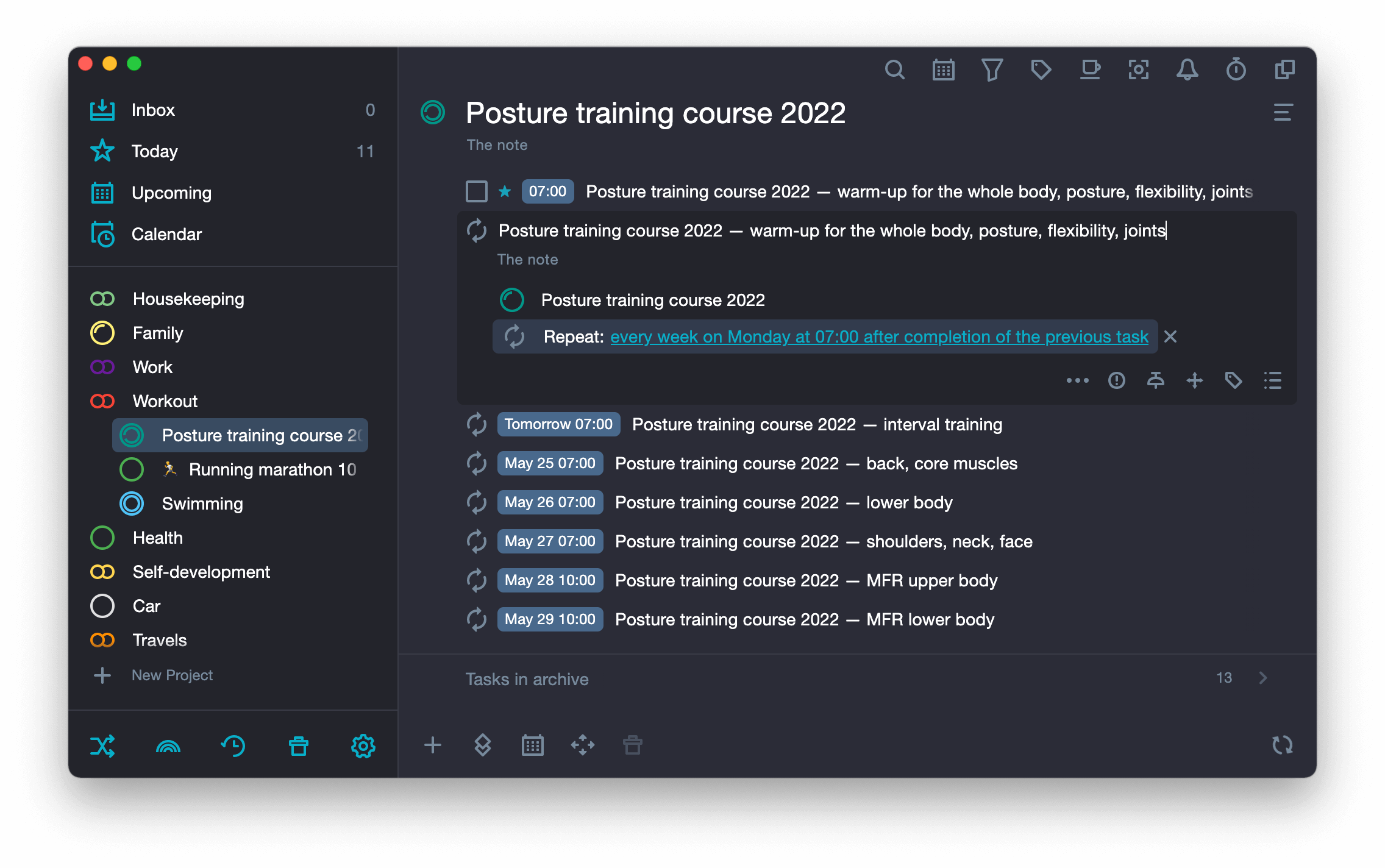Open the project menu lines icon

coord(1283,113)
